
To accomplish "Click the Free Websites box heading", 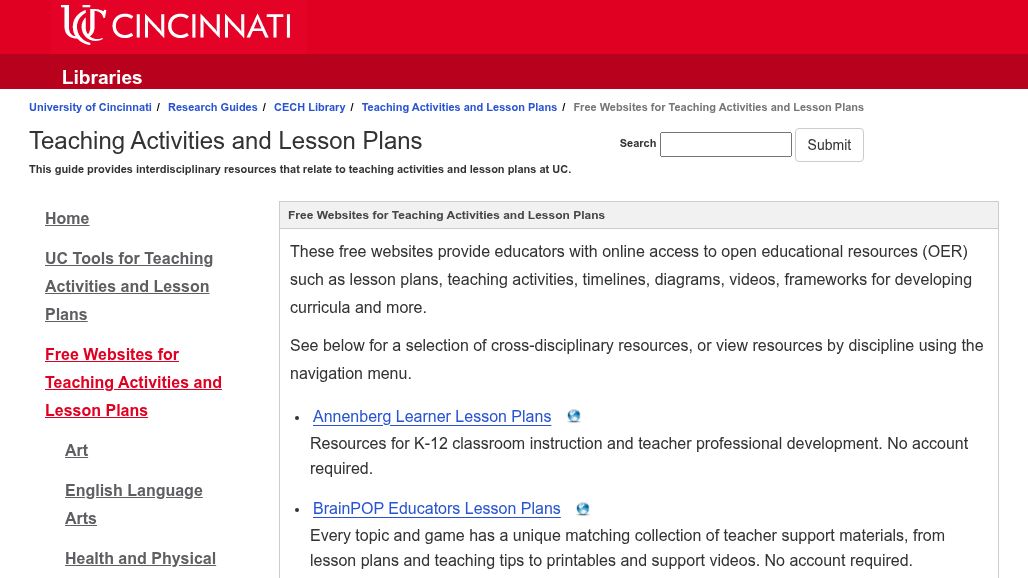I will pyautogui.click(x=446, y=215).
